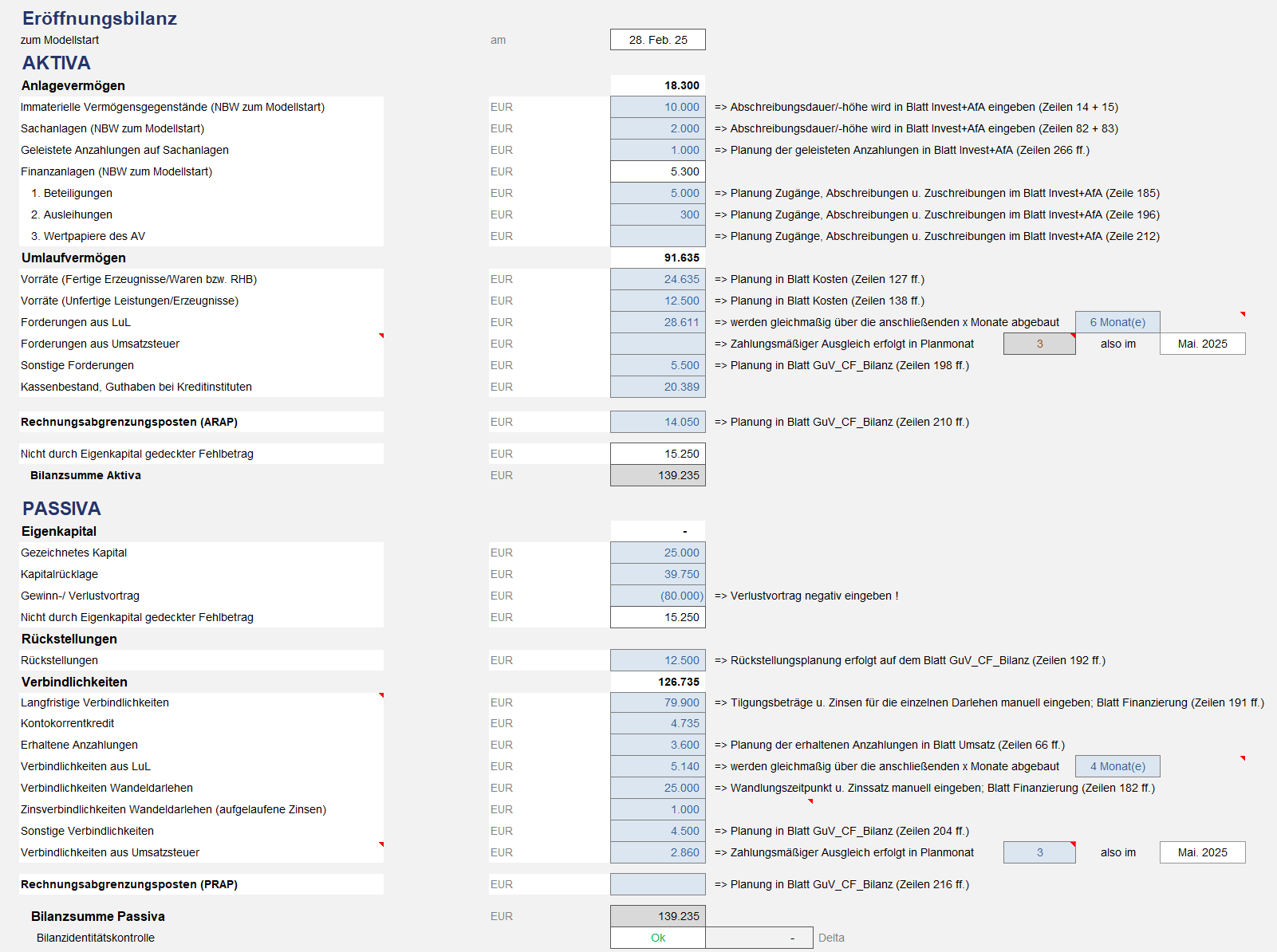Select the Forderungen aus LuL value 28.611
Screen dimensions: 1277x952
[x=658, y=322]
